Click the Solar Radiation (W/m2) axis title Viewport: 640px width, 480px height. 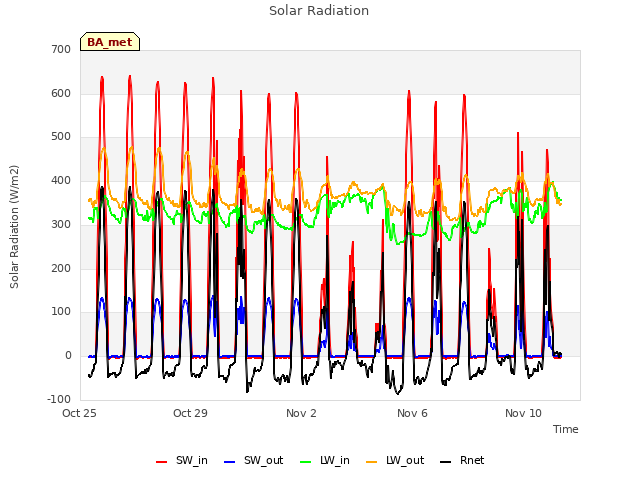coord(14,227)
